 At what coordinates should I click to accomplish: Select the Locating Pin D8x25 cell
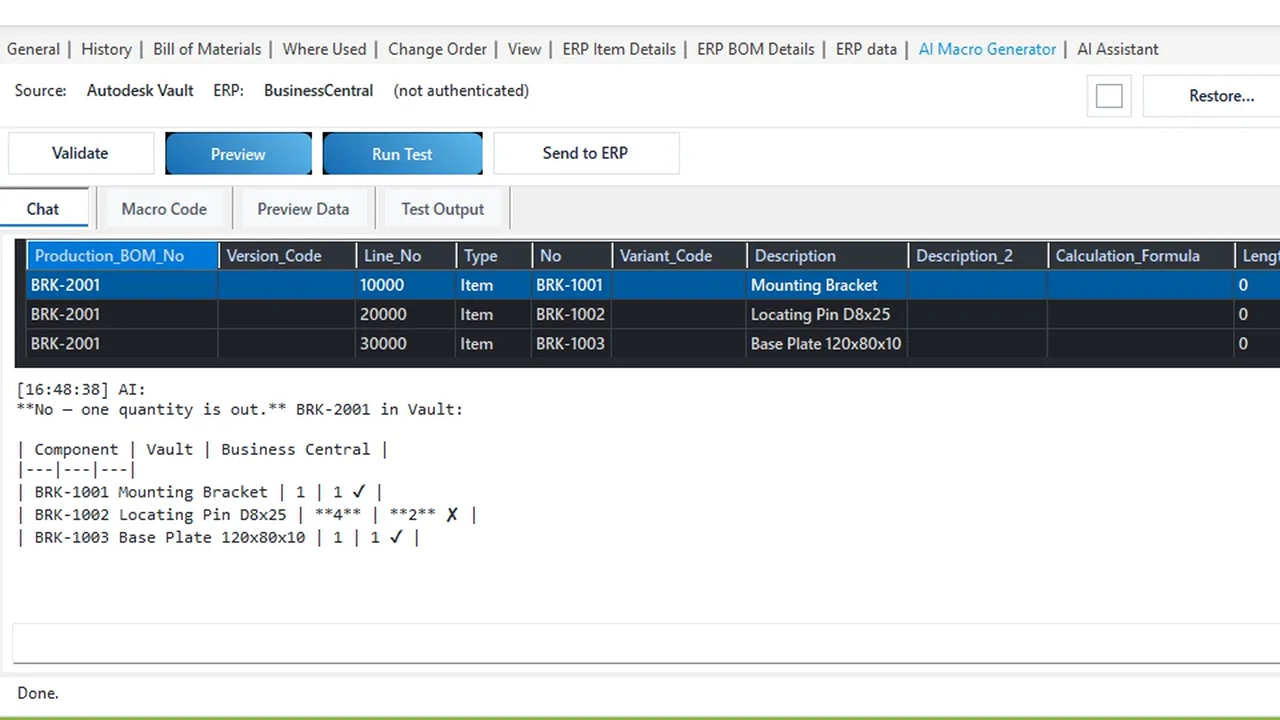coord(827,314)
